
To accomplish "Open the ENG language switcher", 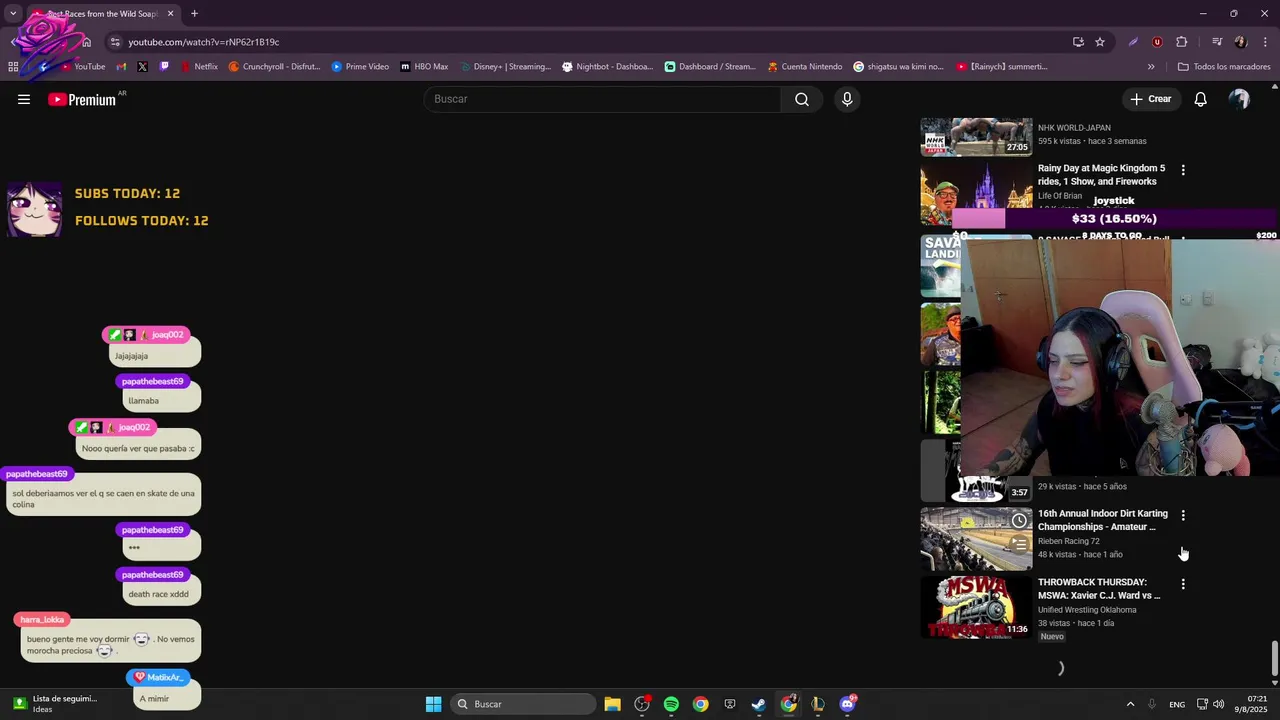I will (1177, 704).
